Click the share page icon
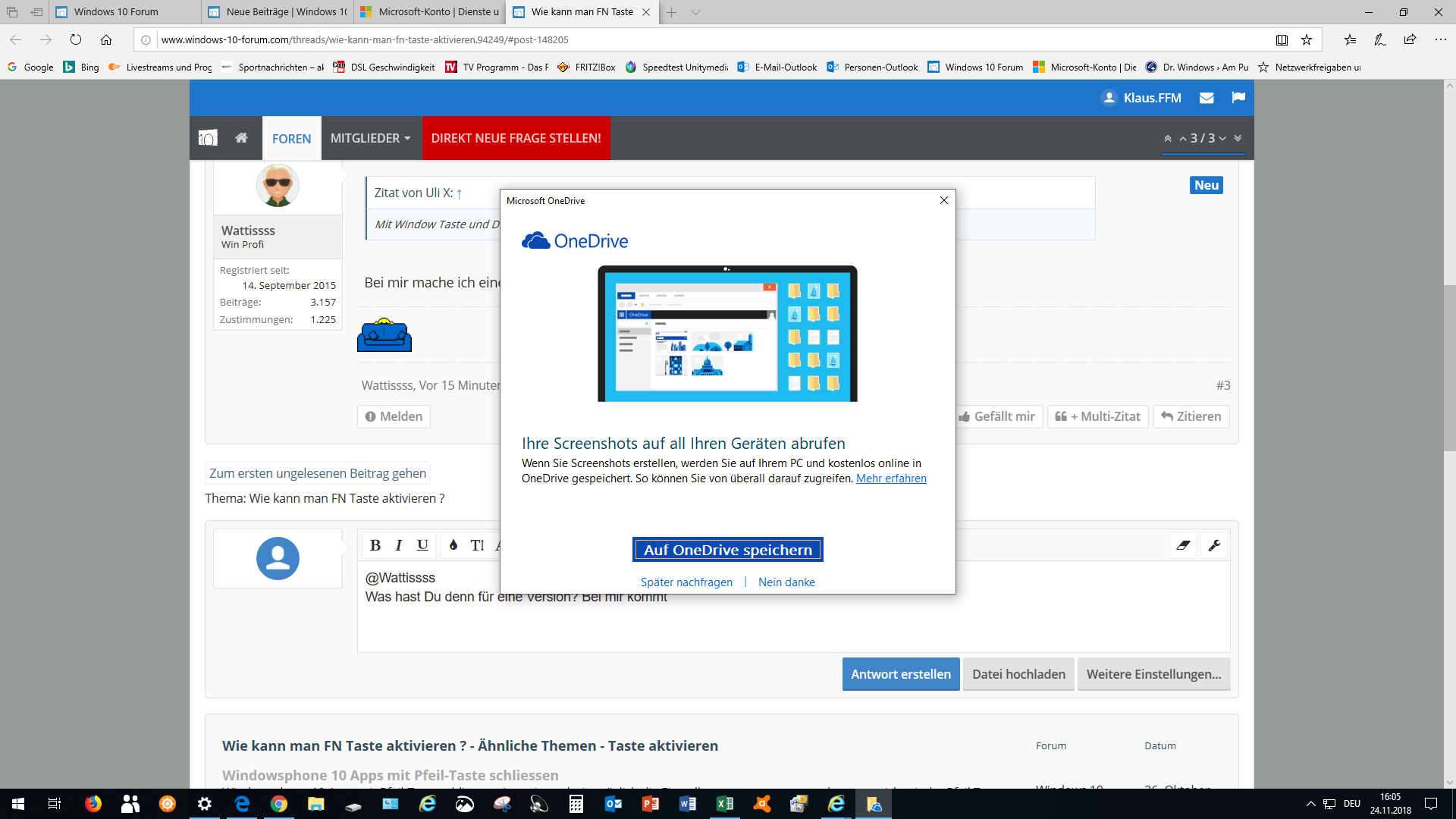1456x819 pixels. tap(1410, 39)
